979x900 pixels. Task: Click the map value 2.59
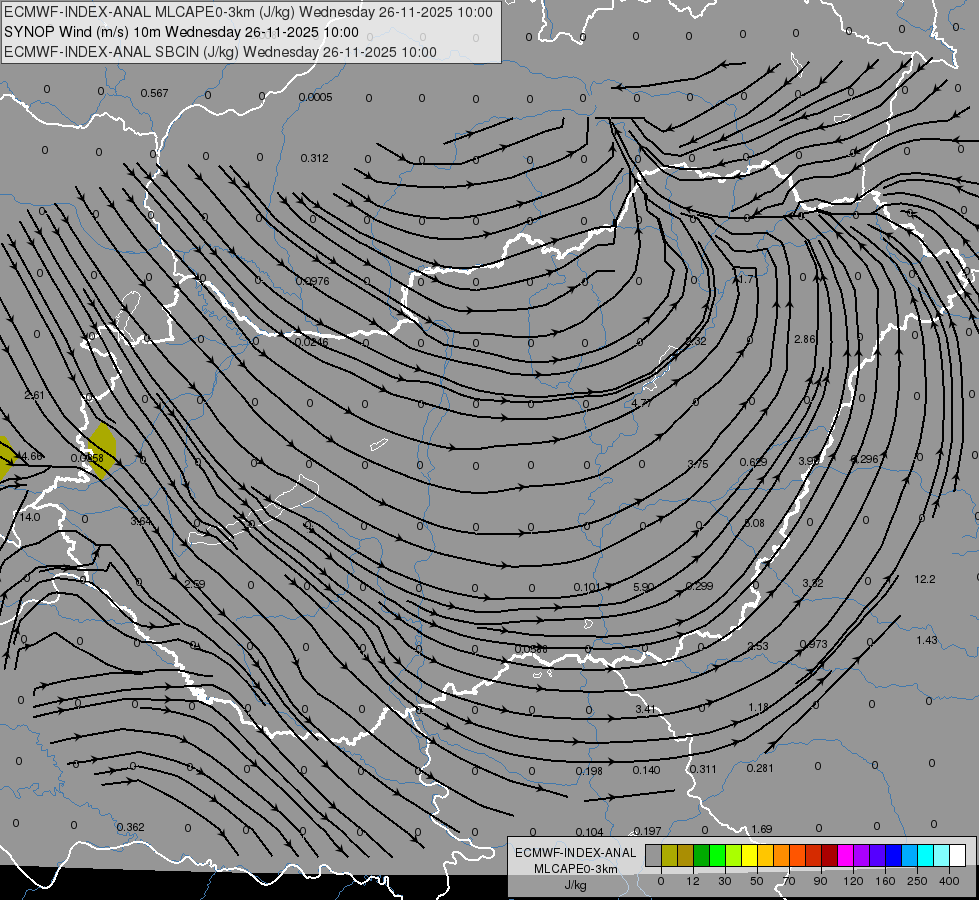point(195,584)
